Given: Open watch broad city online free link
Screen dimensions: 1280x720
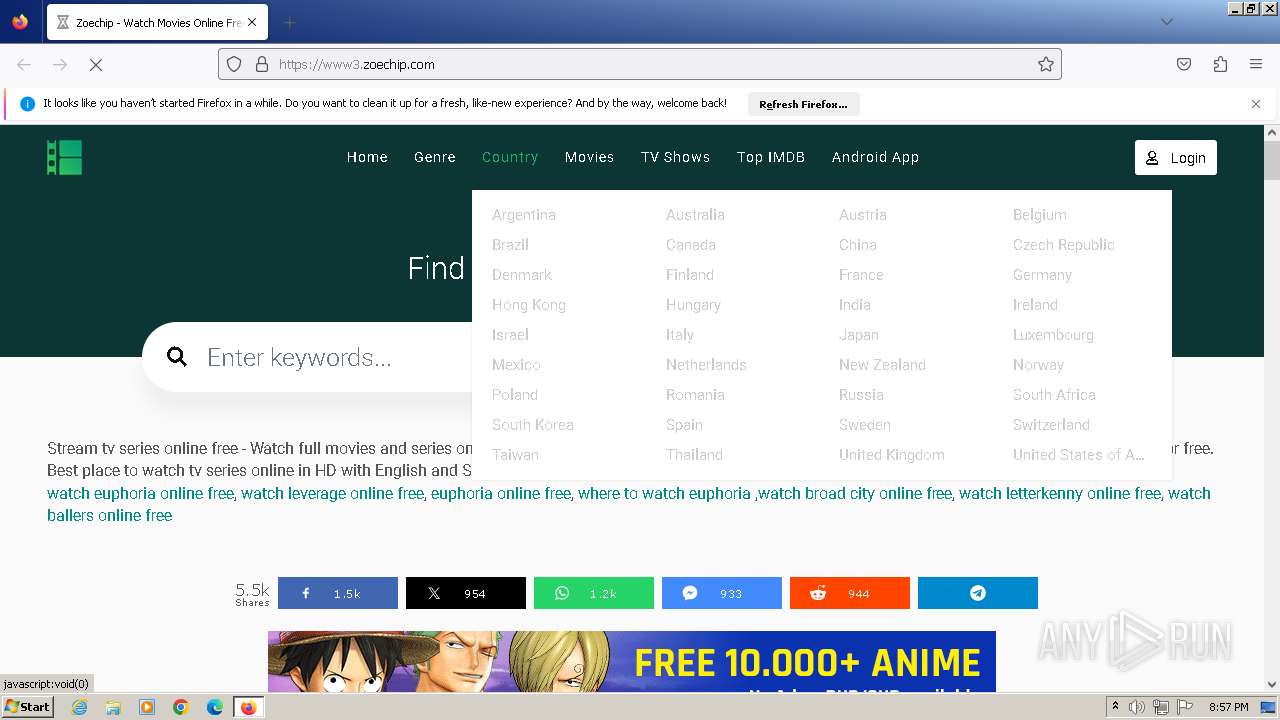Looking at the screenshot, I should pyautogui.click(x=855, y=493).
